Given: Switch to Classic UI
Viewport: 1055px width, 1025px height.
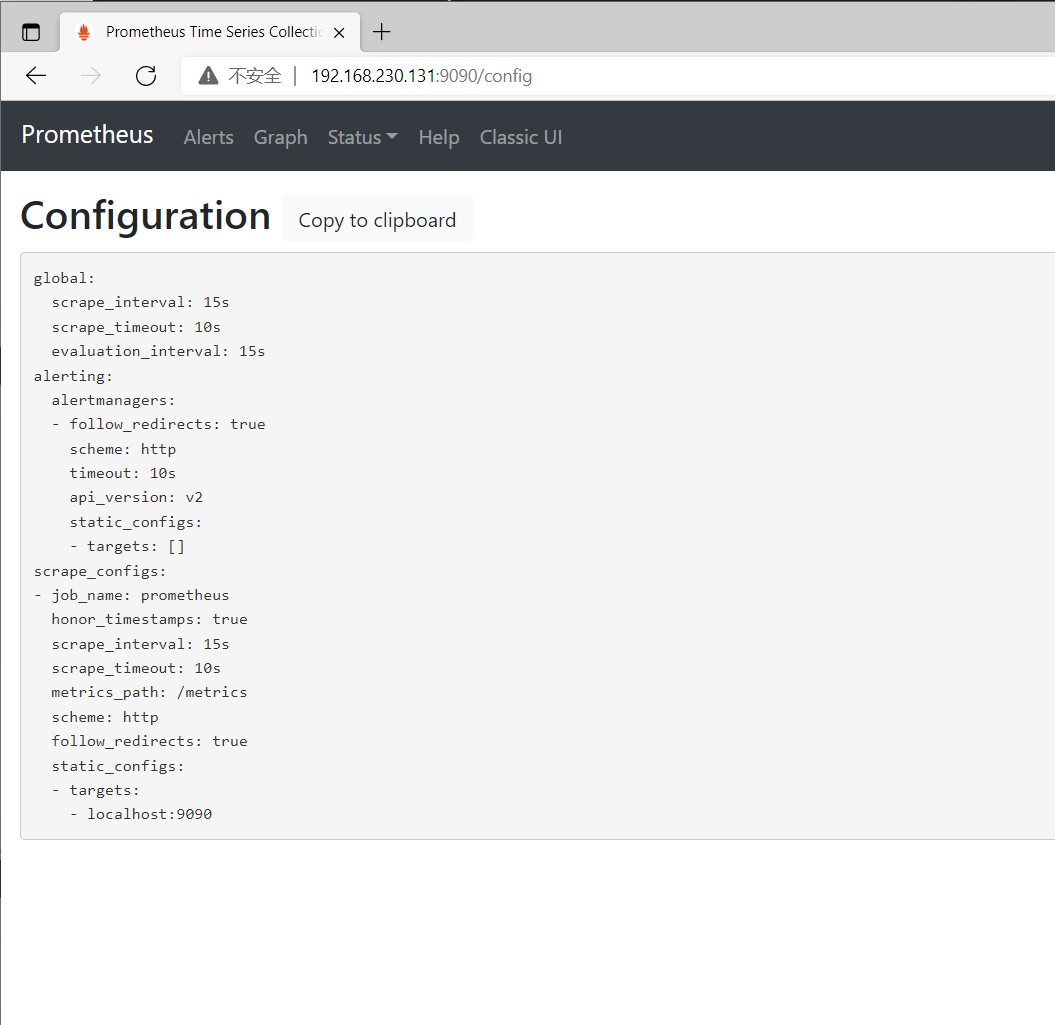Looking at the screenshot, I should pos(521,137).
